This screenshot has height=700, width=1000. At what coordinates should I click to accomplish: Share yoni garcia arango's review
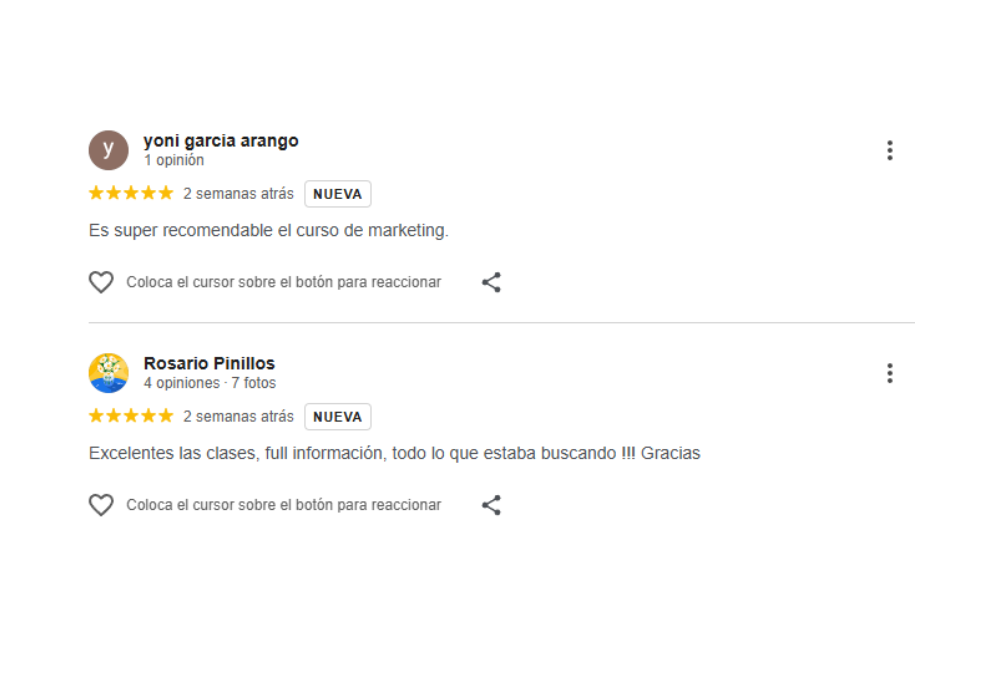pyautogui.click(x=491, y=282)
